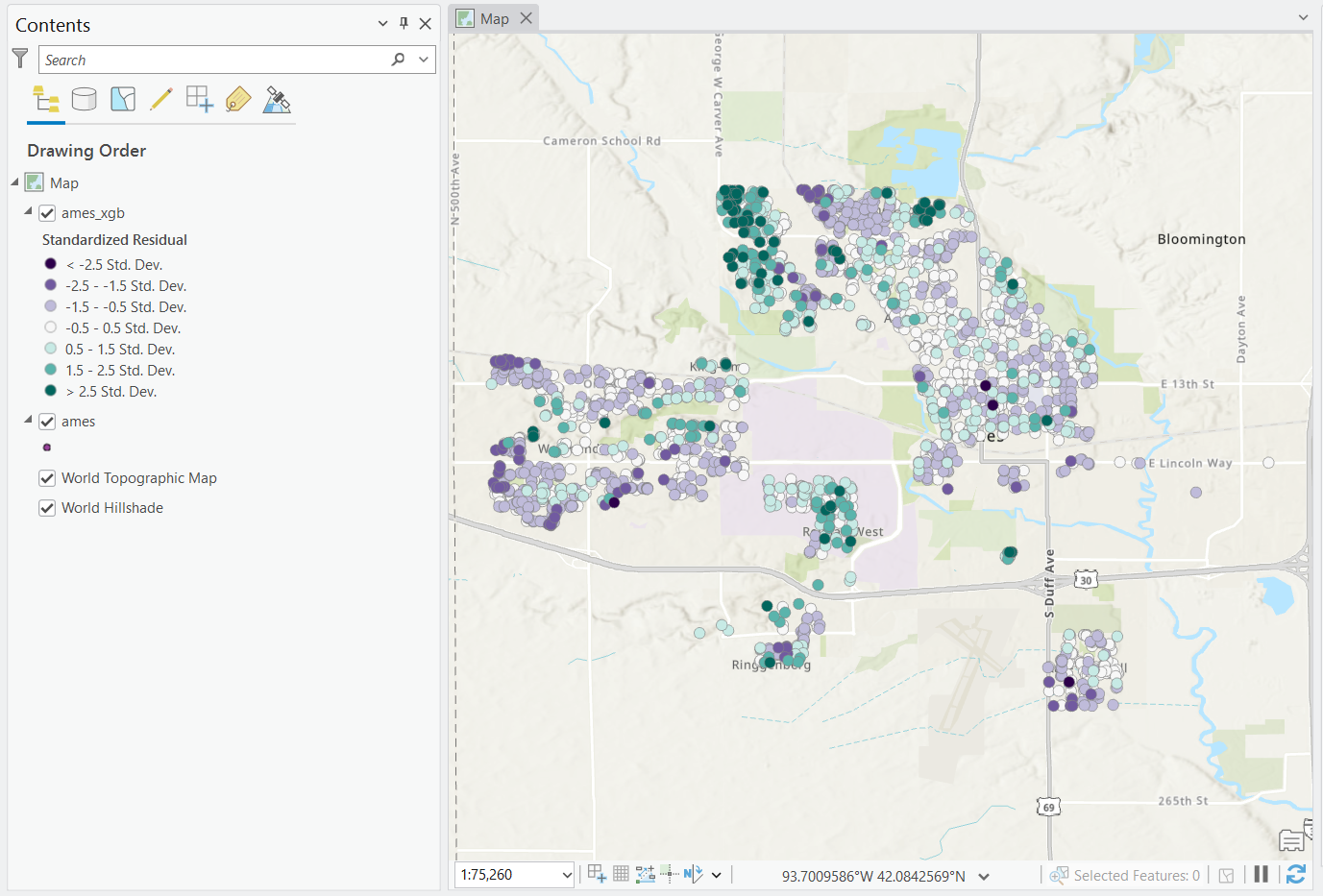The image size is (1323, 896).
Task: Hide the World Topographic Map basemap
Action: point(46,478)
